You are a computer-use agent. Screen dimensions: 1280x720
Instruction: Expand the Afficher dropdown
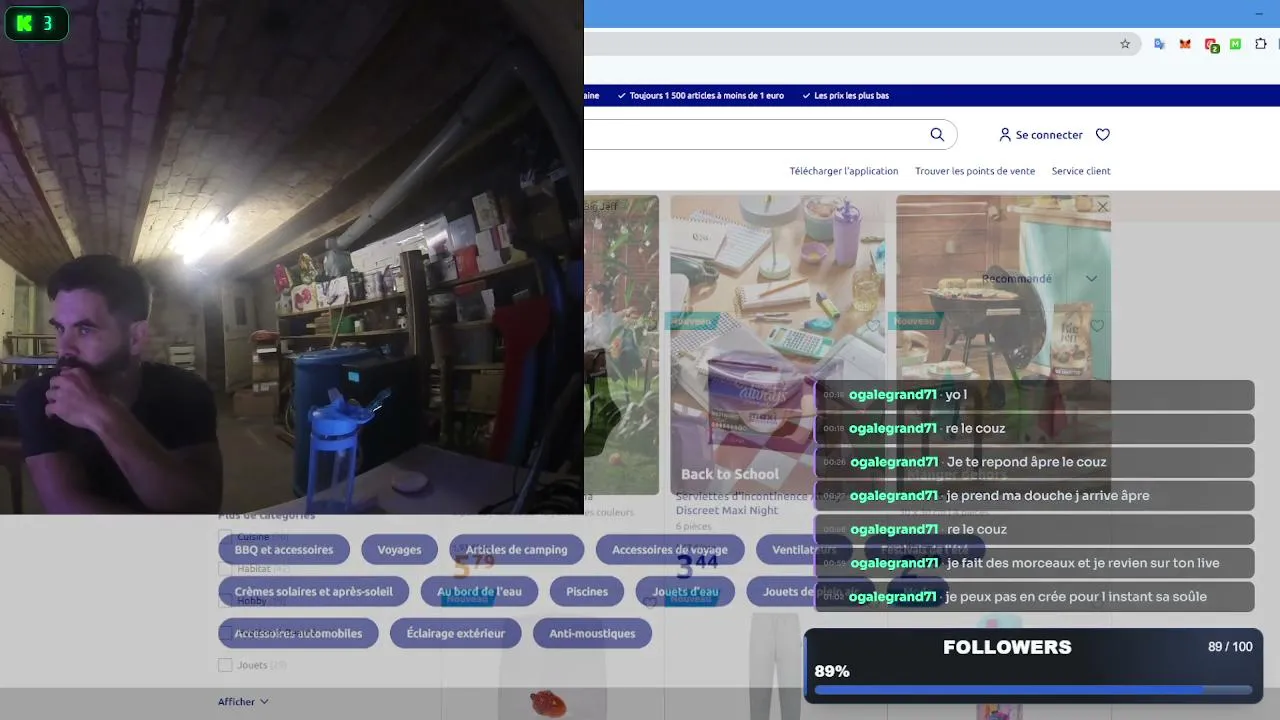click(x=243, y=702)
